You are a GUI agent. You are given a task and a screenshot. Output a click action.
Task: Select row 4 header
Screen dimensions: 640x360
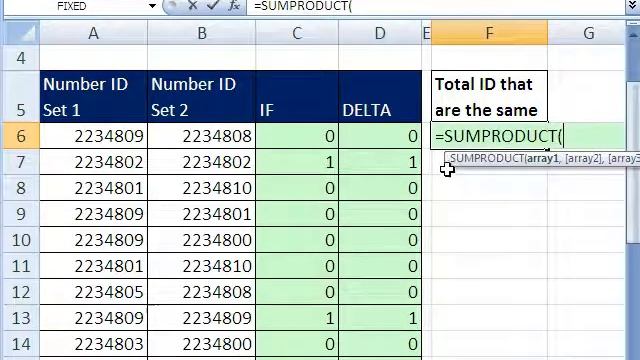click(x=22, y=58)
